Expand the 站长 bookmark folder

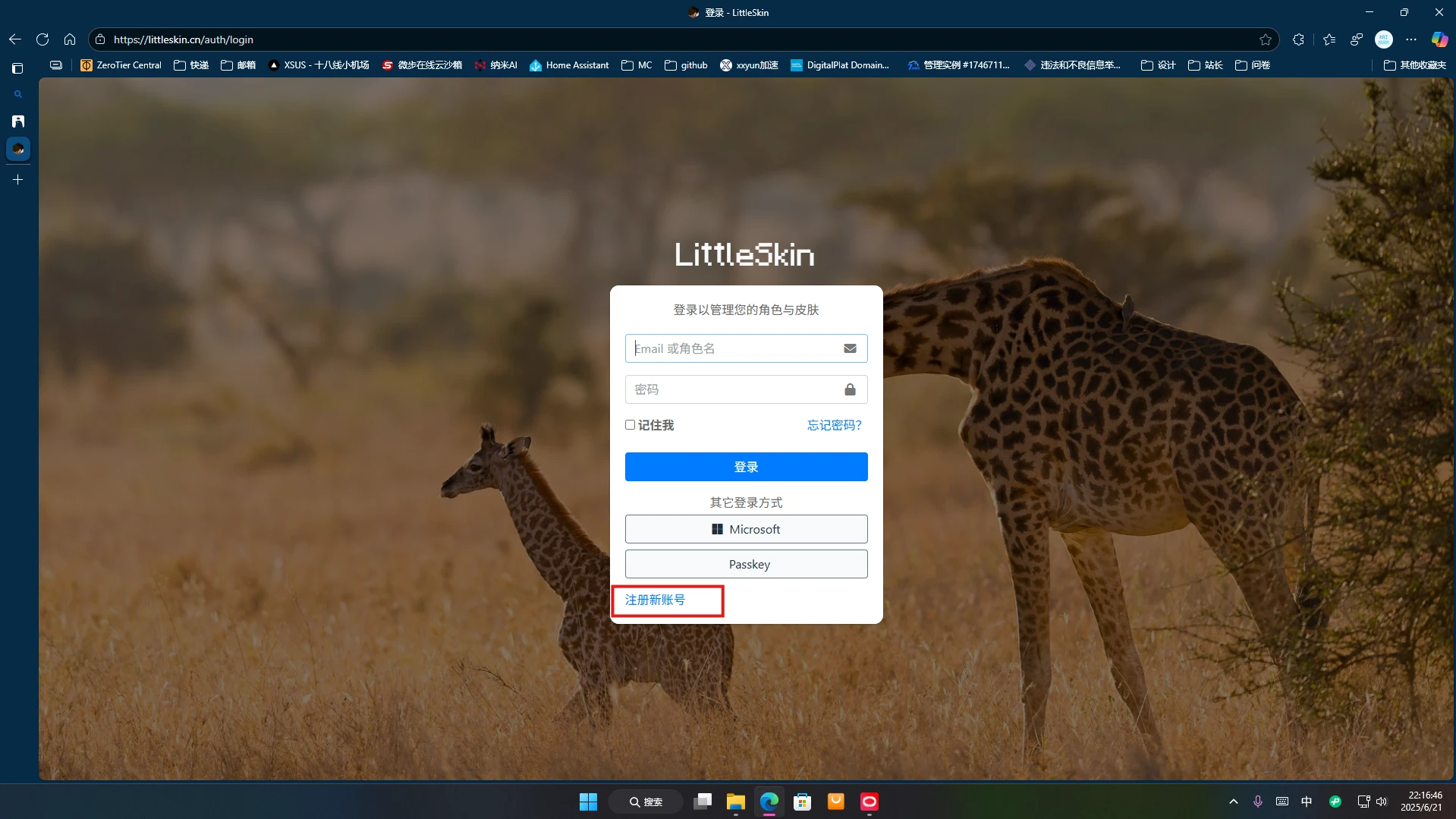click(x=1206, y=65)
